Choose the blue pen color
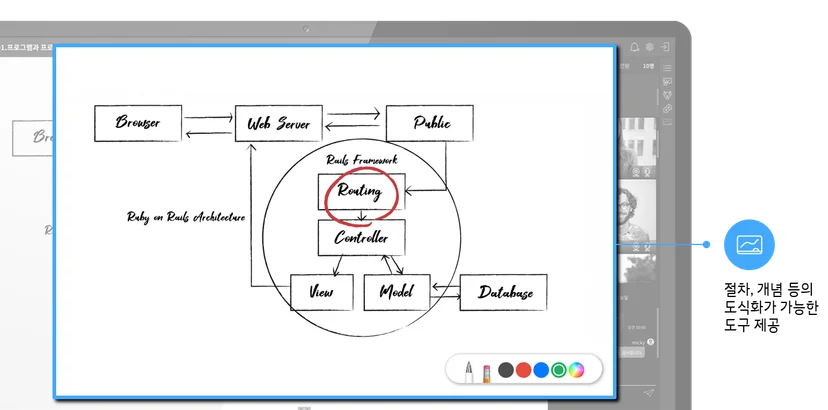Viewport: 828px width, 410px height. 541,370
